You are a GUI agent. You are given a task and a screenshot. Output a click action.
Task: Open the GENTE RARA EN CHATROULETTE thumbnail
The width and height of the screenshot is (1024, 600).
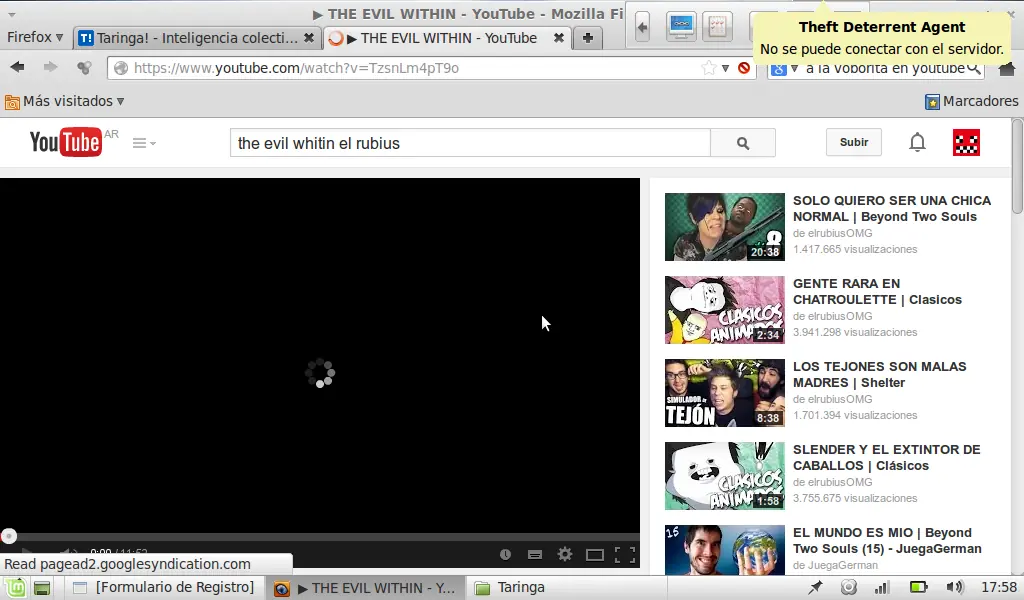tap(725, 309)
